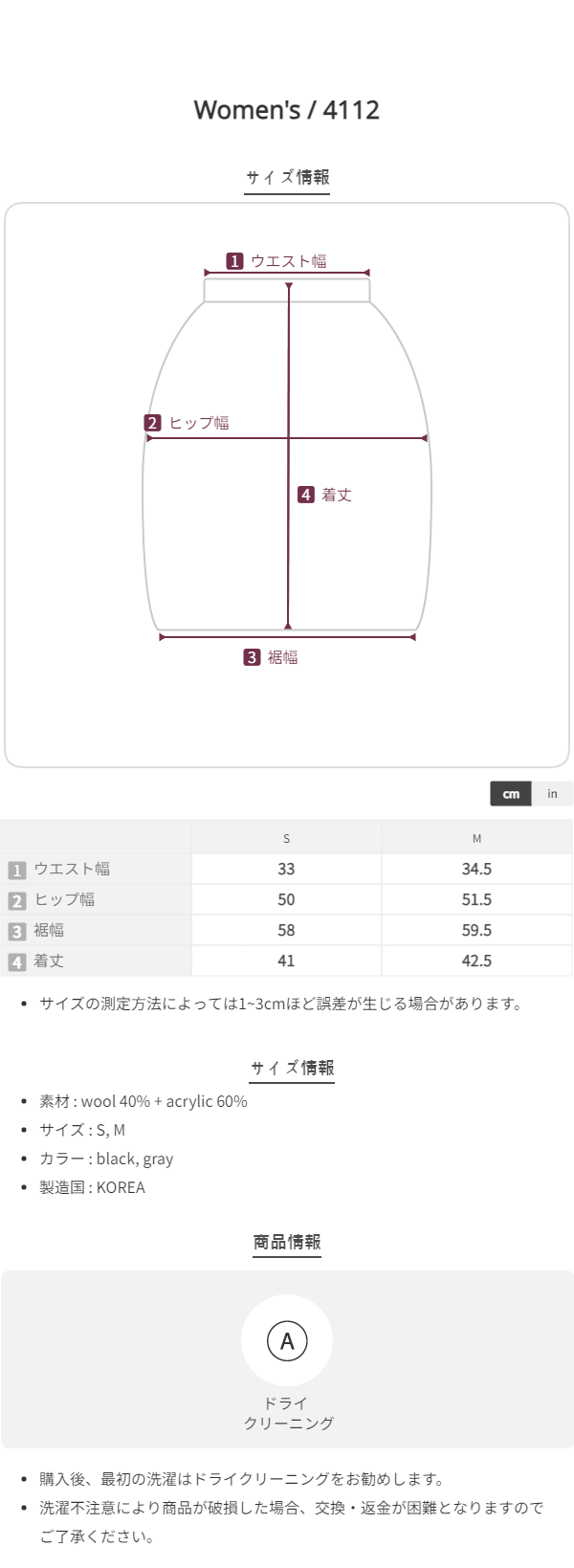This screenshot has width=574, height=1568.
Task: Click number 3 hem width marker in diagram
Action: click(252, 657)
